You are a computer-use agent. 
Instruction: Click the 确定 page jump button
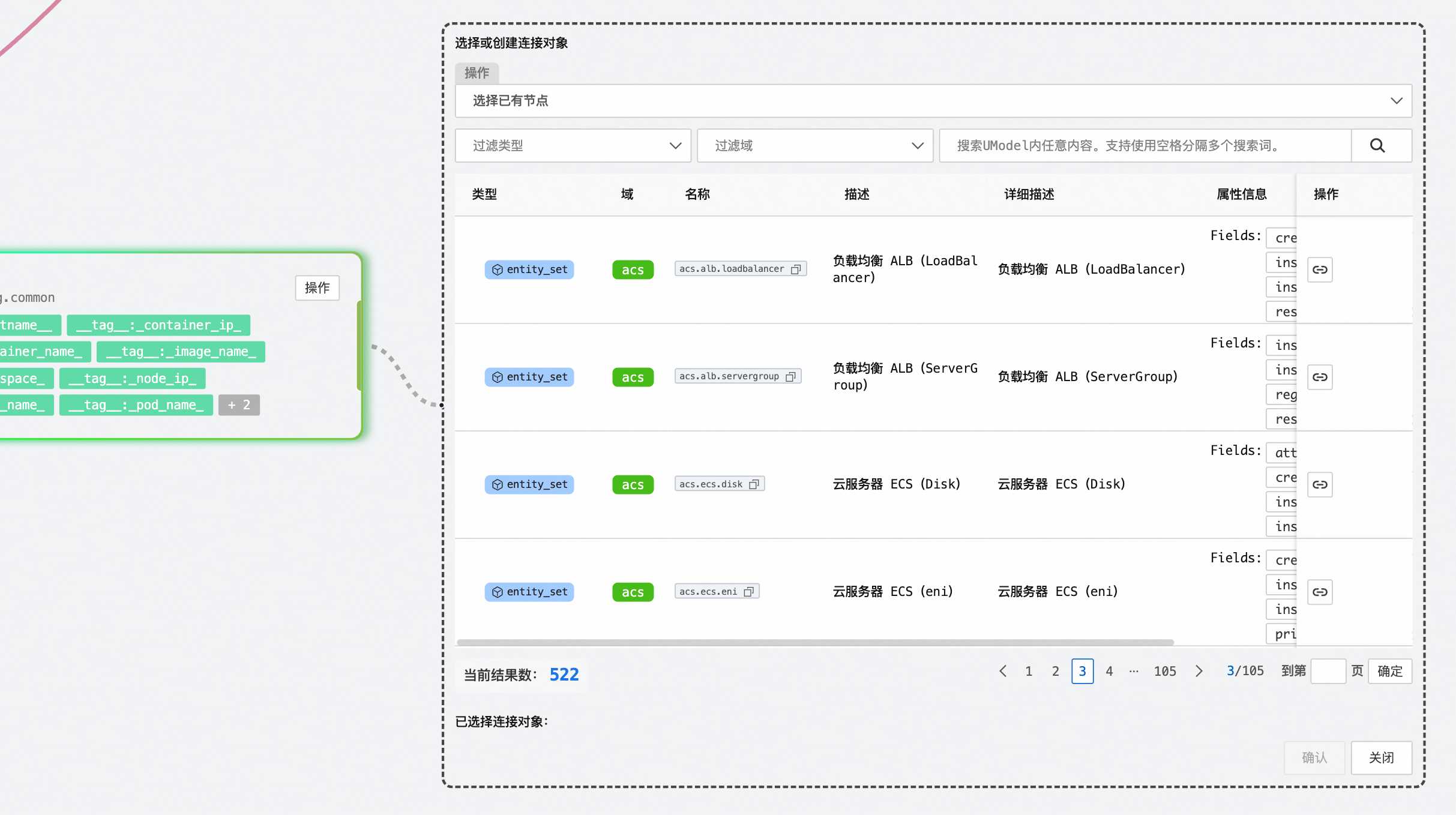[x=1390, y=671]
